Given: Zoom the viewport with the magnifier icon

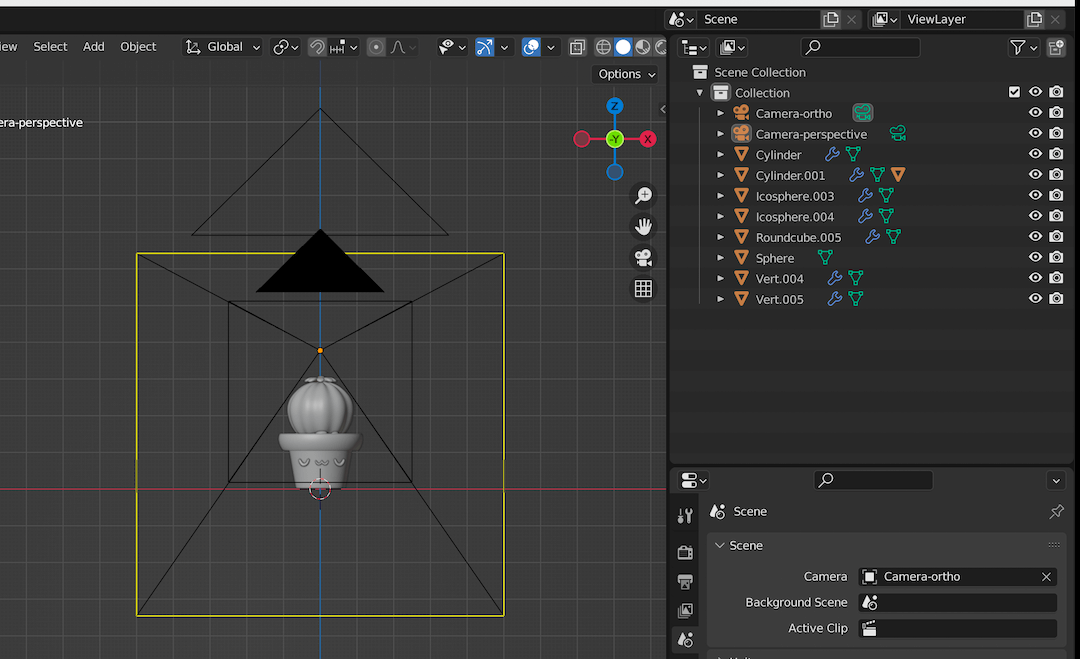Looking at the screenshot, I should 643,195.
